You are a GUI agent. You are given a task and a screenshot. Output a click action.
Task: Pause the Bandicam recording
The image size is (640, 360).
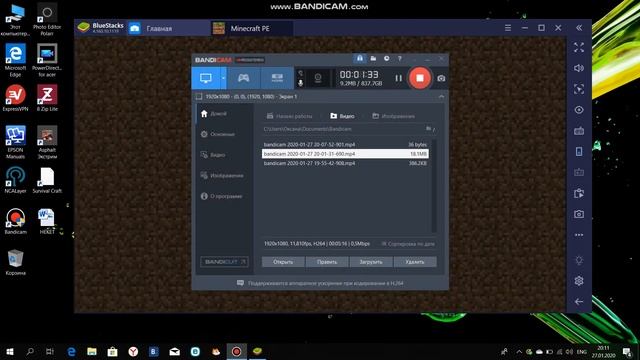click(398, 78)
